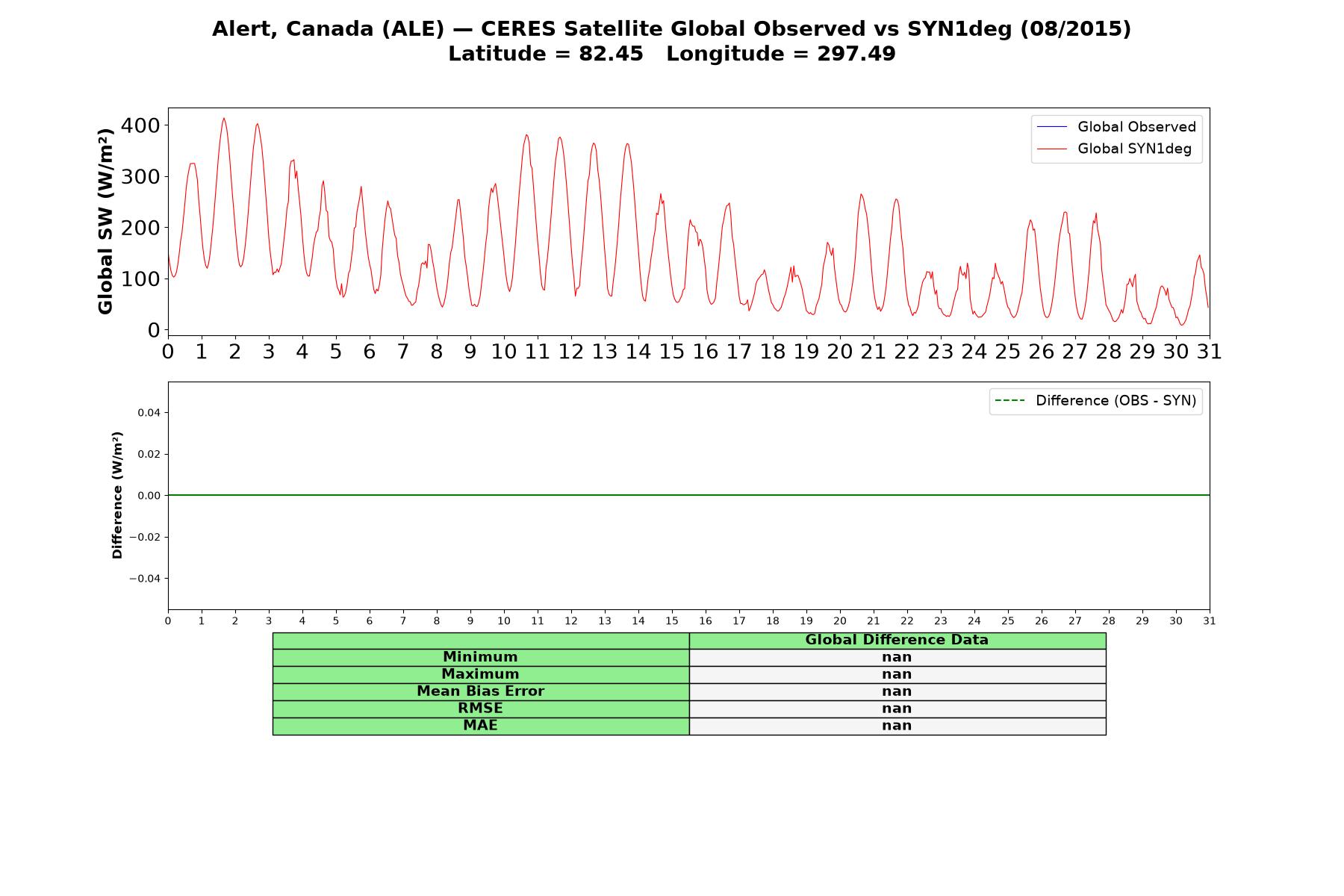This screenshot has width=1344, height=896.
Task: Click the RMSE table row label
Action: pos(480,709)
